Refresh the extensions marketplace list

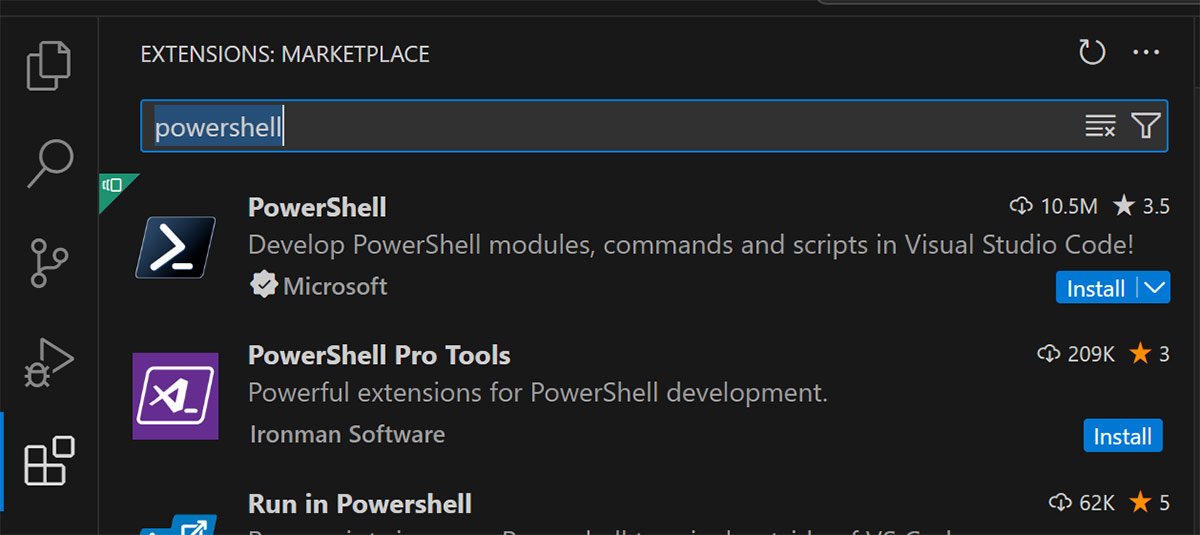click(1092, 53)
